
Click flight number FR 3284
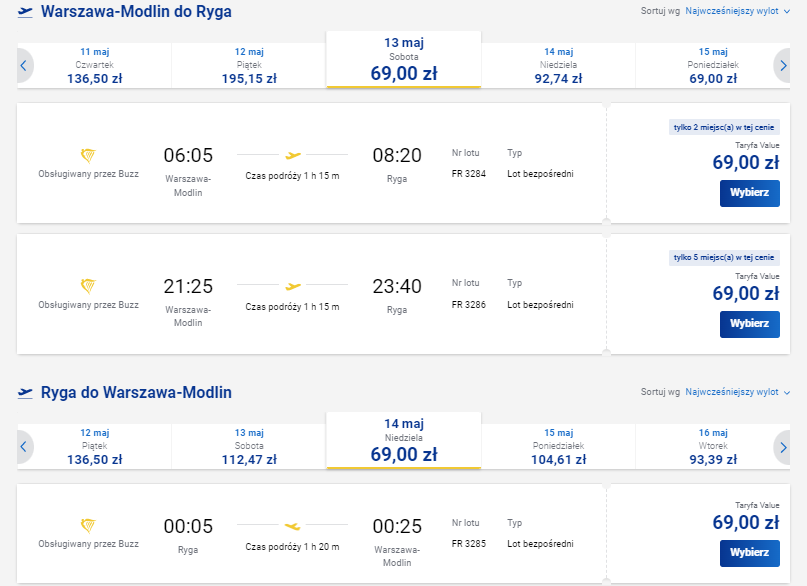469,174
